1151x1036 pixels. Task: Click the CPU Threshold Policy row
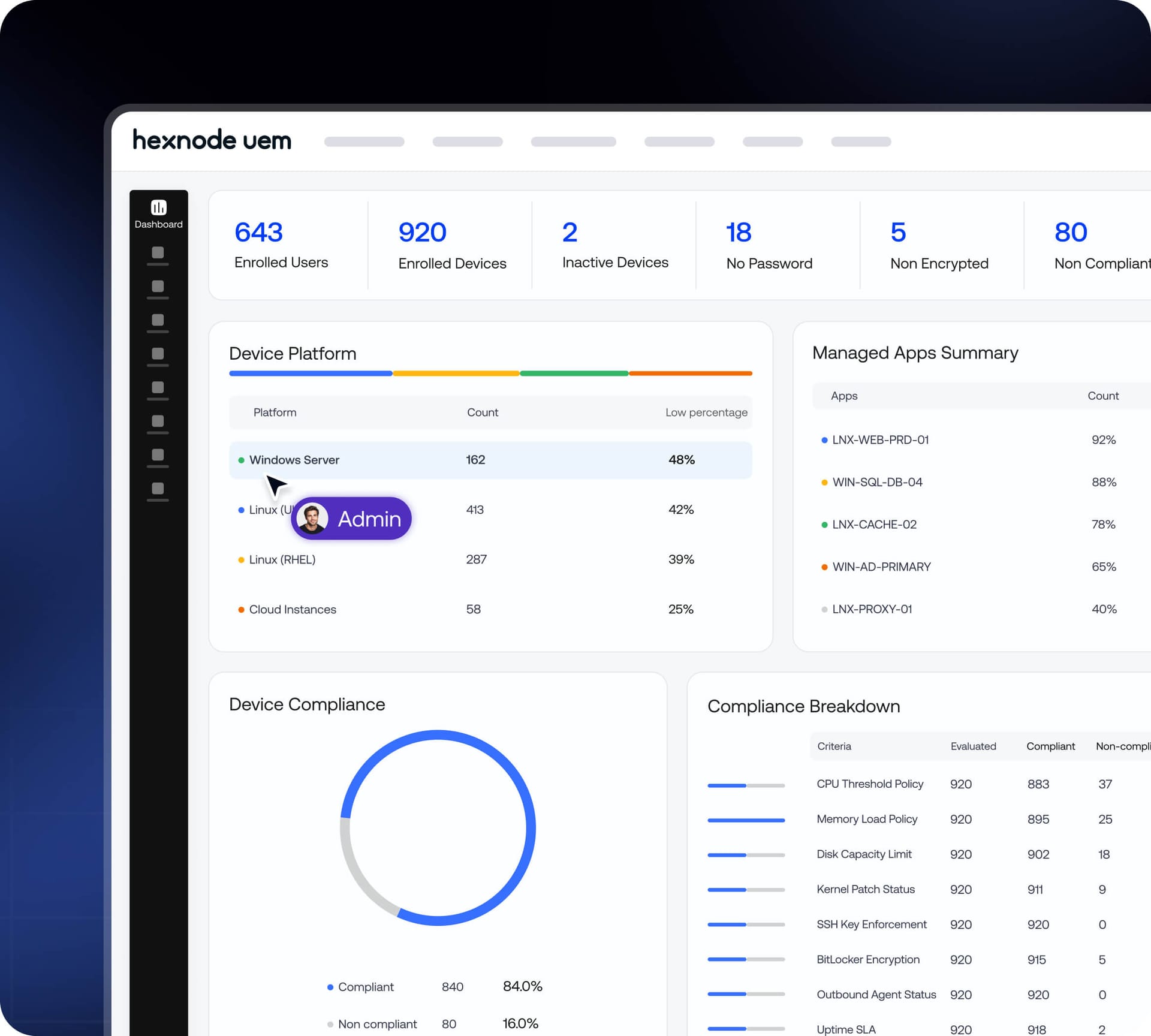pos(929,784)
